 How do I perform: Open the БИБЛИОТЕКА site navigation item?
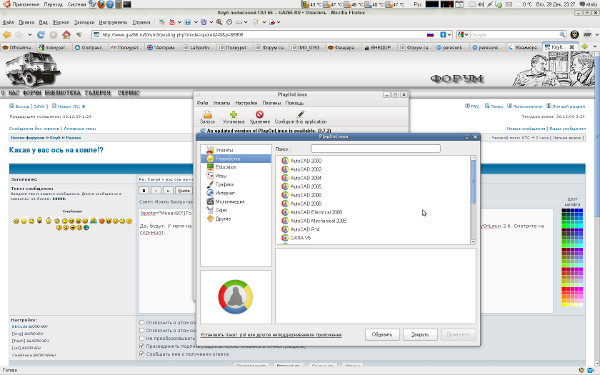(x=63, y=93)
